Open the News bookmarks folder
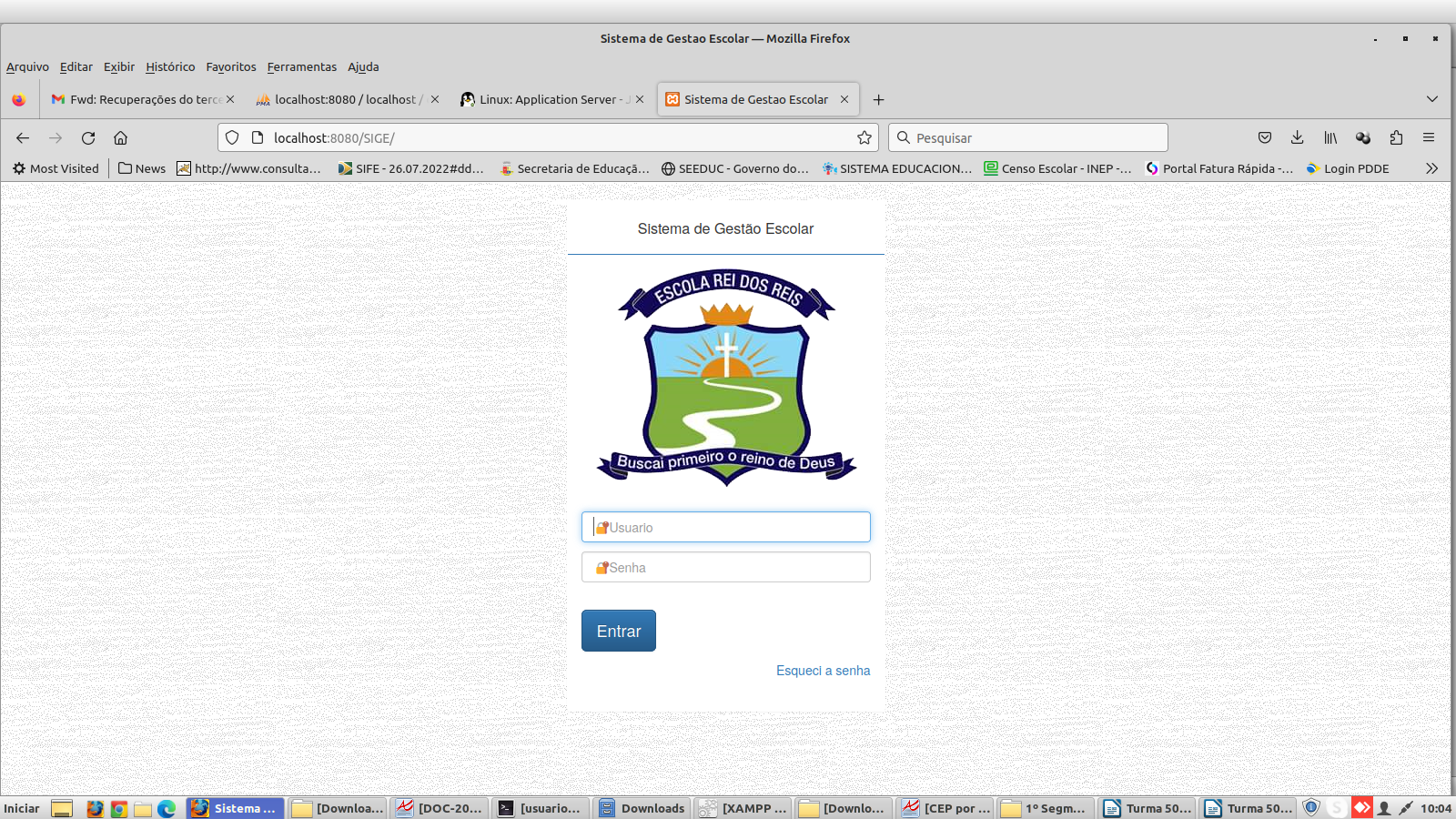 [142, 168]
